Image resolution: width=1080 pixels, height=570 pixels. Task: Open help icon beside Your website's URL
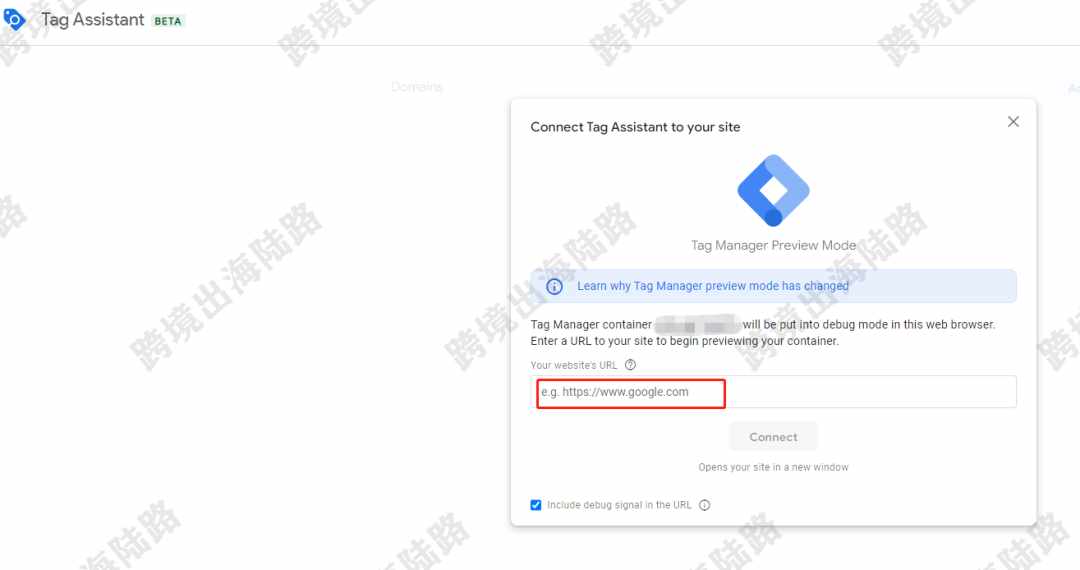630,365
